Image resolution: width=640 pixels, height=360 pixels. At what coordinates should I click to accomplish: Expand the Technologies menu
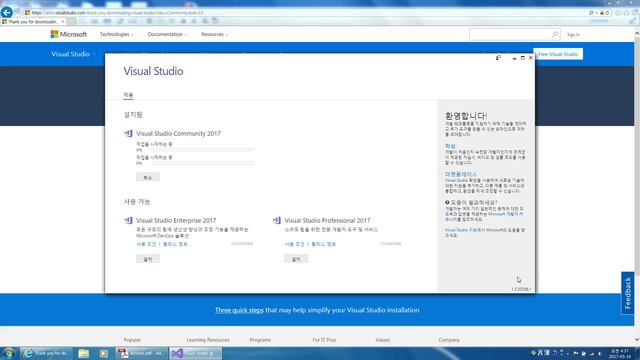[116, 34]
